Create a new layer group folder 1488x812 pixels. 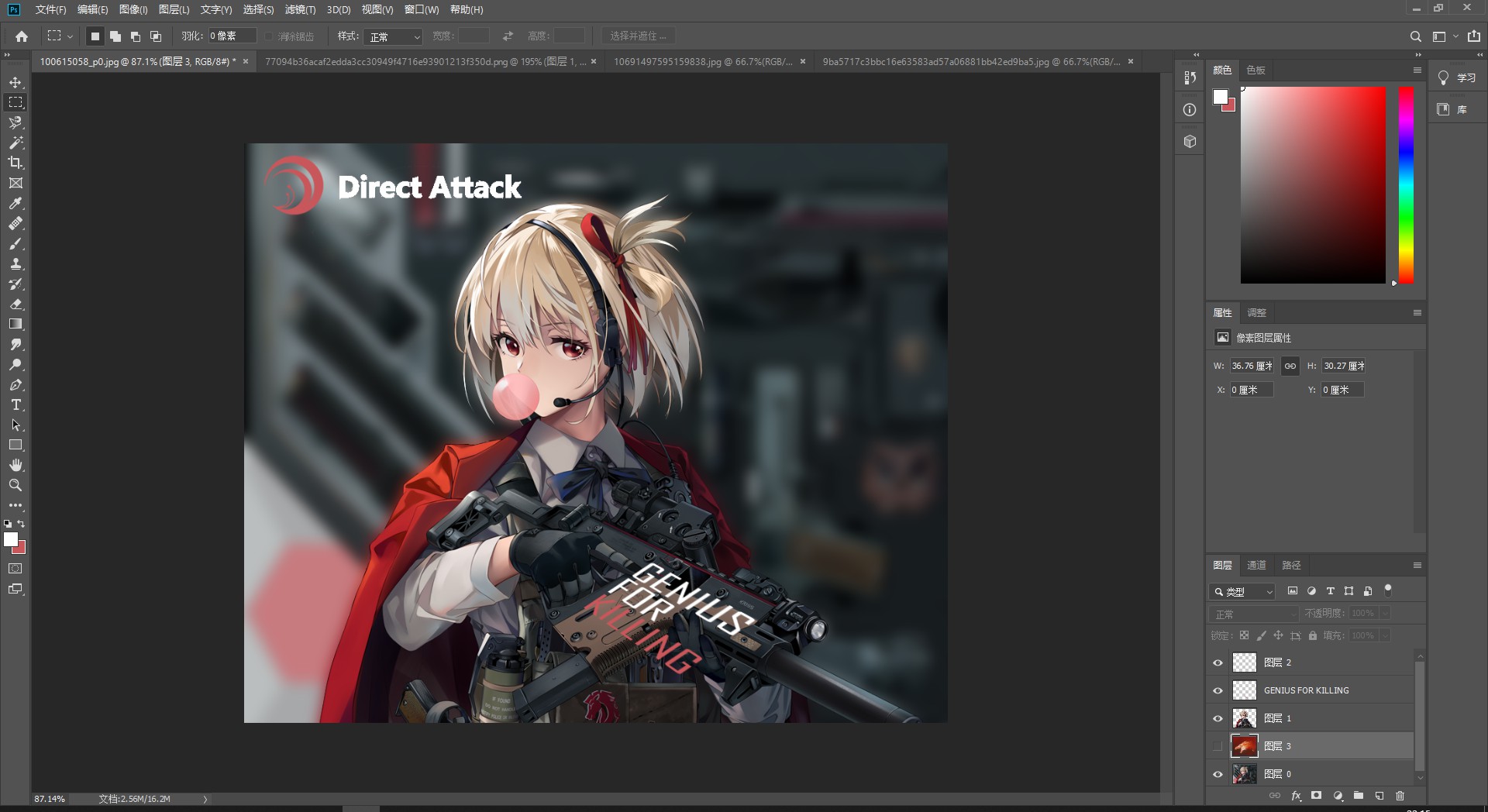(x=1359, y=796)
